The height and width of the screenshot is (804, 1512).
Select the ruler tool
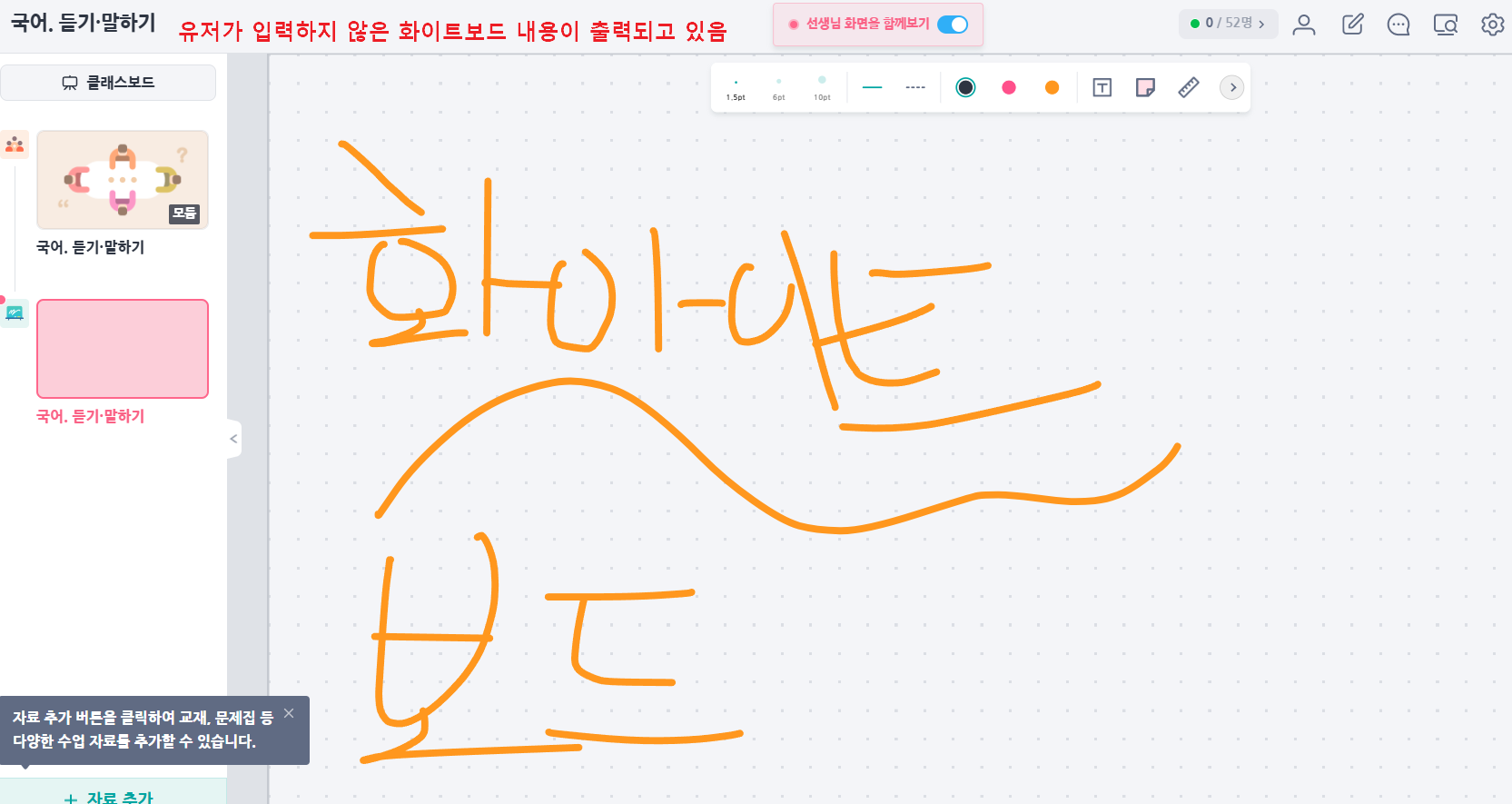pos(1189,87)
